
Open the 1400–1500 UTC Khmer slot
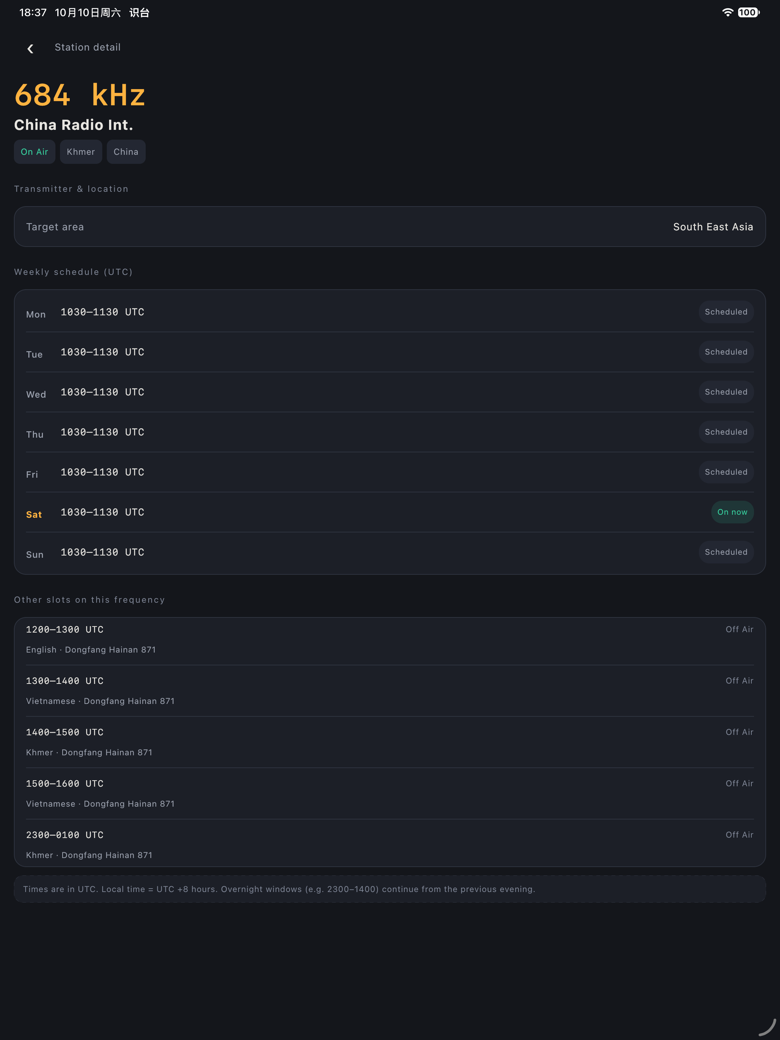point(390,742)
